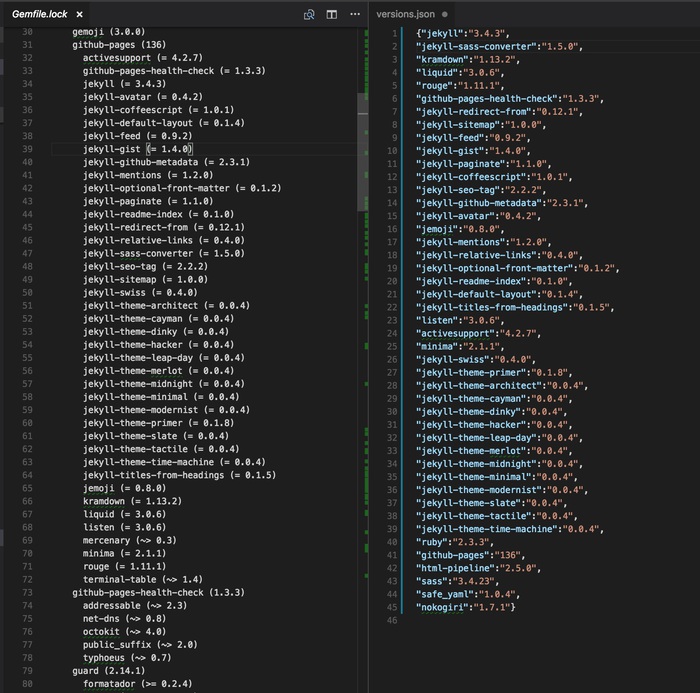Click line number 39 in Gemfile.lock
This screenshot has height=693, width=700.
pos(27,149)
